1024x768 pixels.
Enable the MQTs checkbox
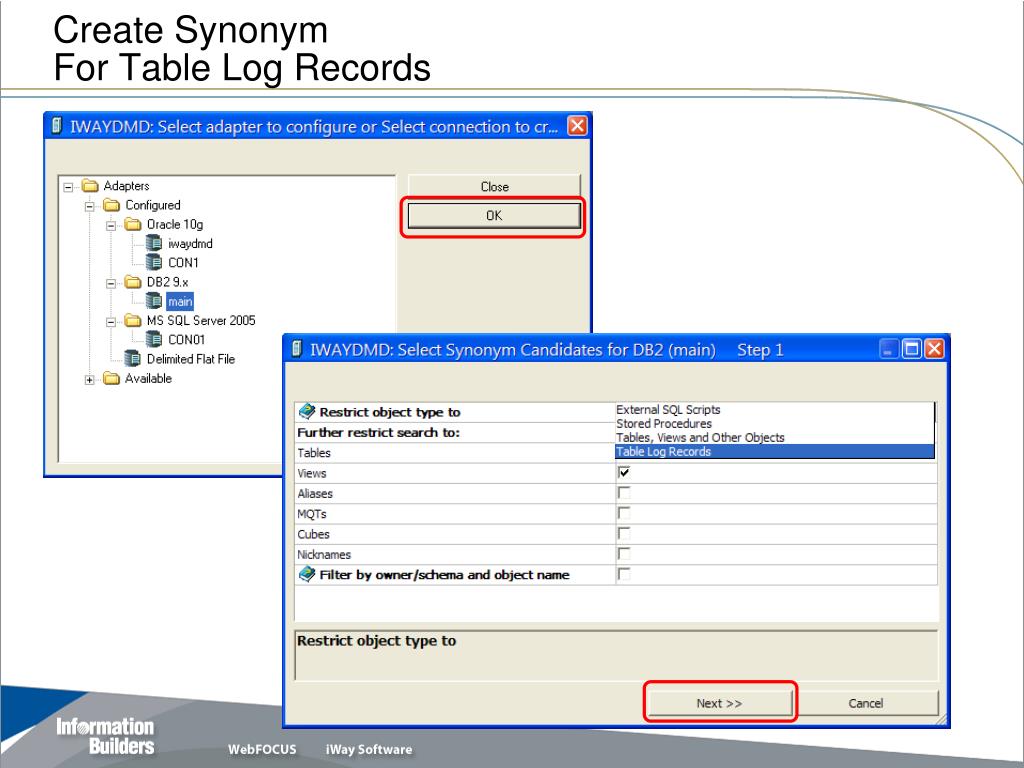point(624,513)
